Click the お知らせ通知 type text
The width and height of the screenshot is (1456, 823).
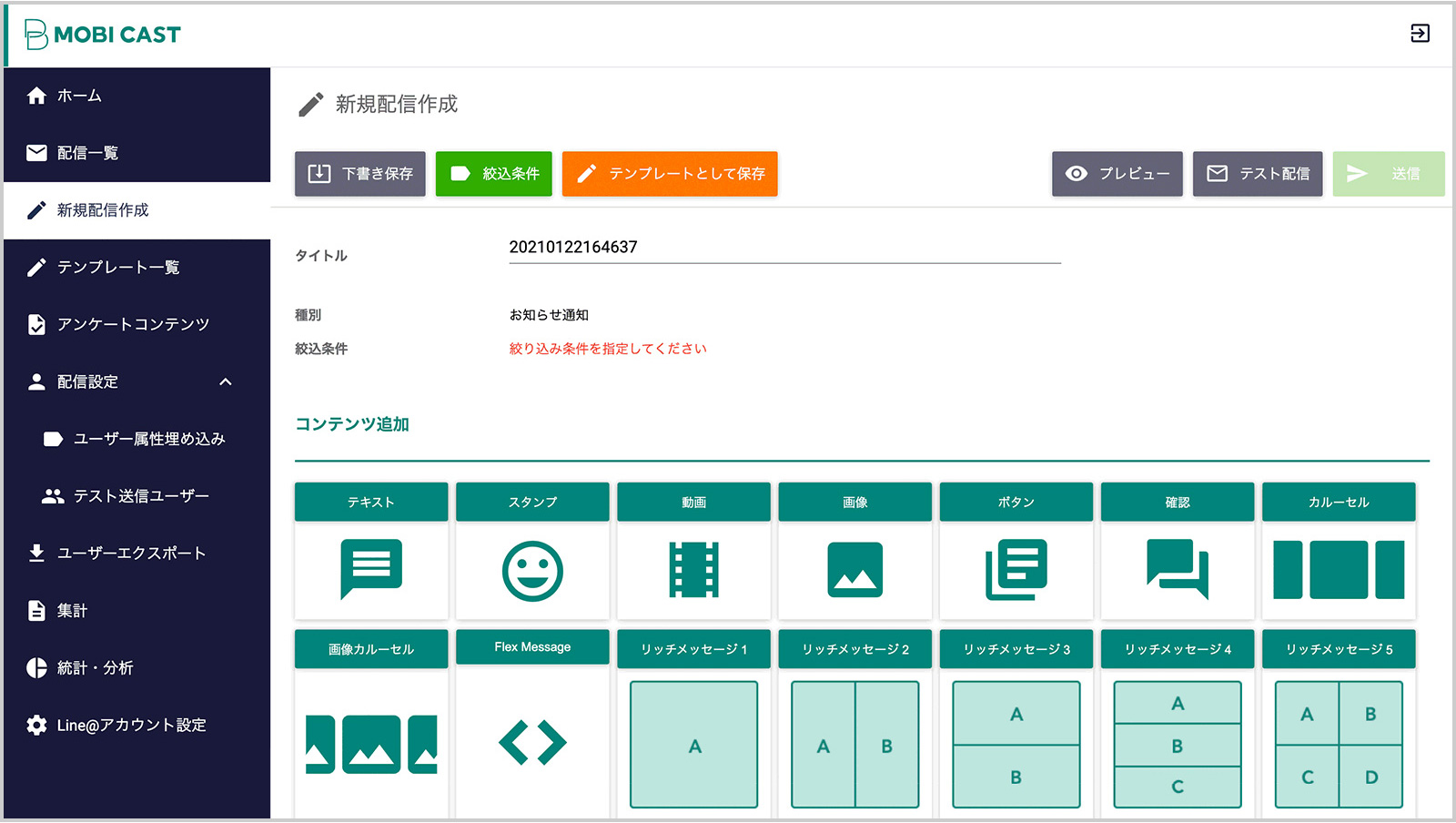[549, 315]
